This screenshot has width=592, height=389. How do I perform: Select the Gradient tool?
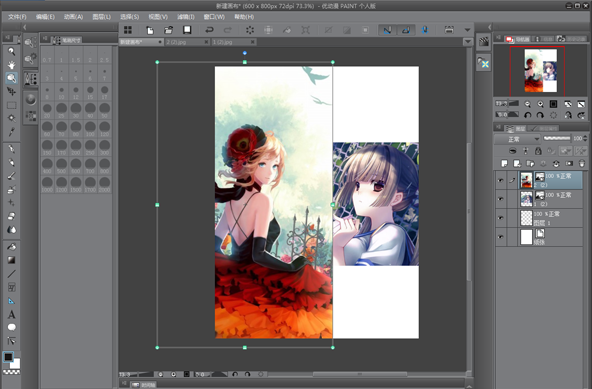click(x=11, y=260)
